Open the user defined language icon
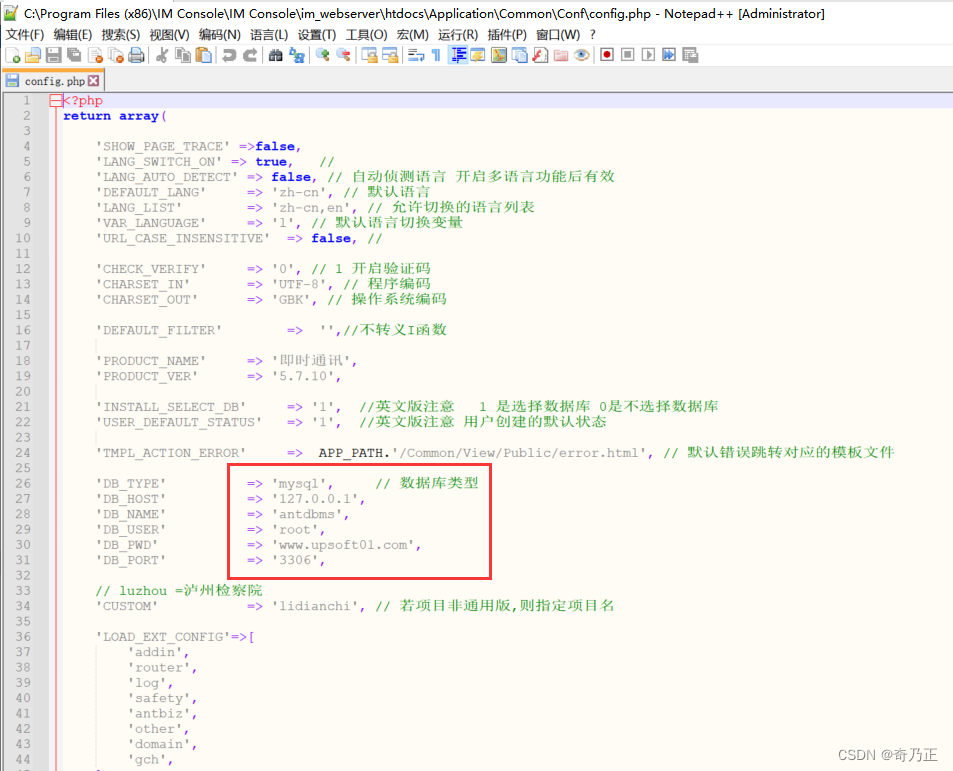Image resolution: width=953 pixels, height=771 pixels. point(478,55)
